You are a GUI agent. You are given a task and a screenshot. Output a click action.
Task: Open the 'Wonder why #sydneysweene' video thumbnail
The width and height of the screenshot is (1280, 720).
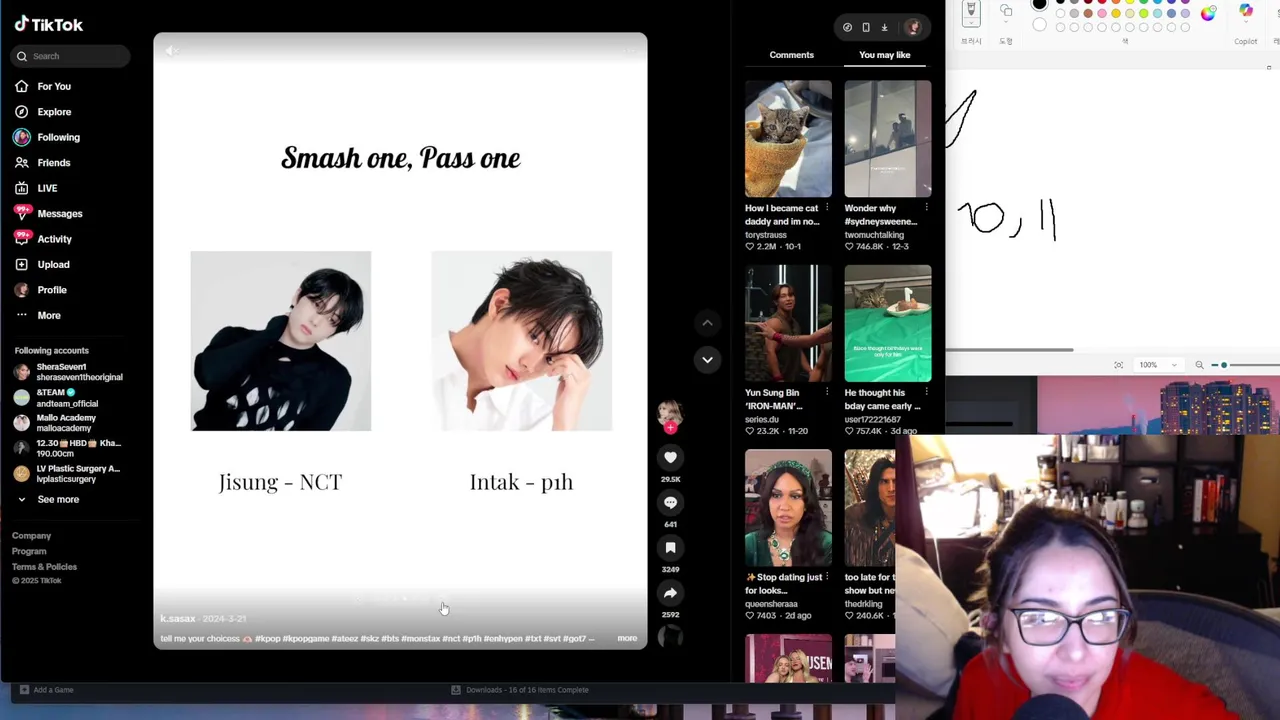[888, 139]
